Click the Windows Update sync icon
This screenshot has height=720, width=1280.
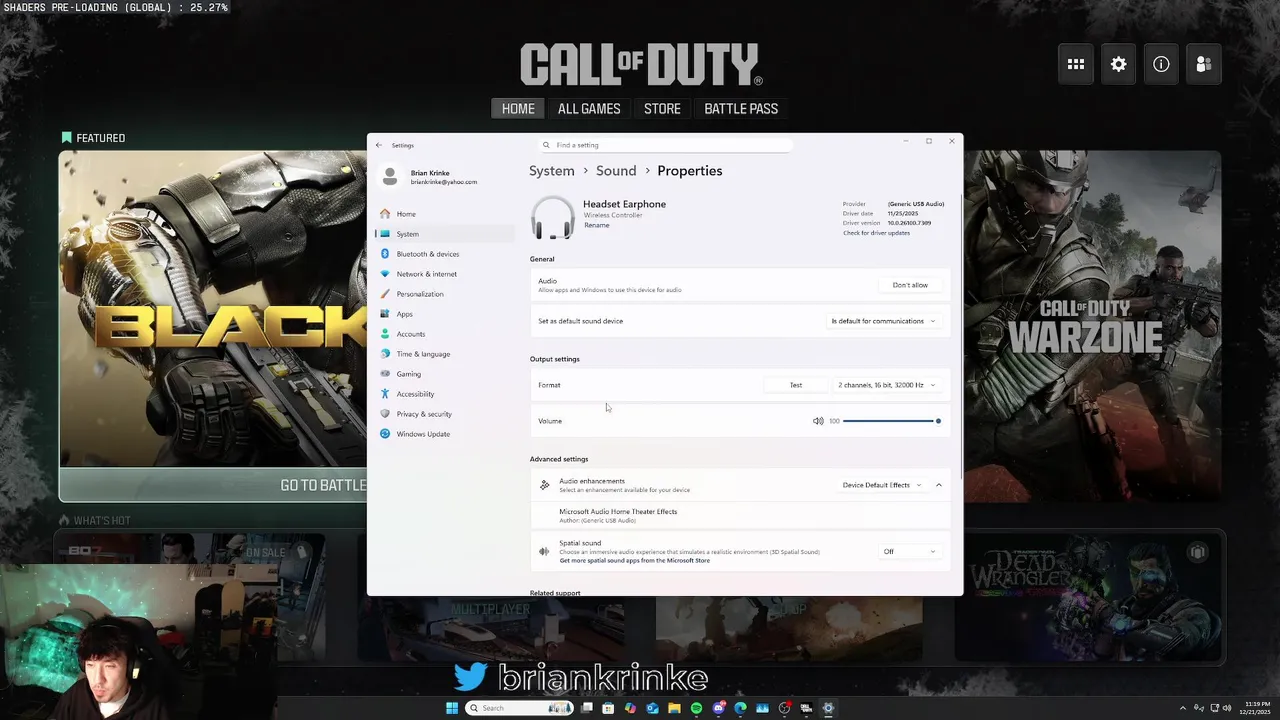tap(385, 434)
